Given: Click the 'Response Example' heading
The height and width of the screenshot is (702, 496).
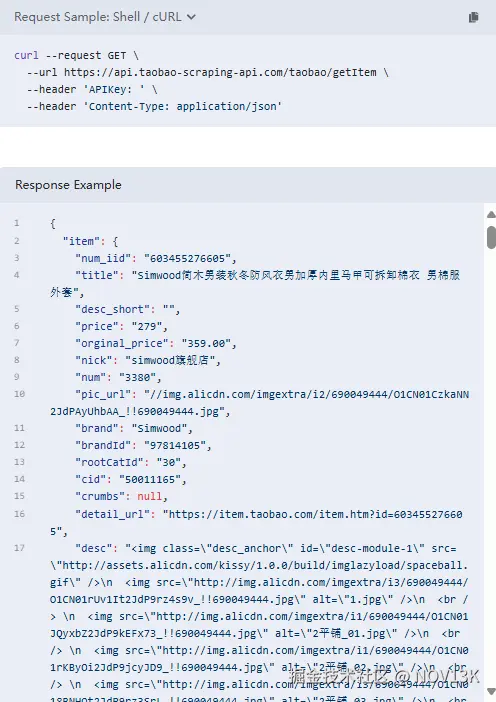Looking at the screenshot, I should click(68, 185).
